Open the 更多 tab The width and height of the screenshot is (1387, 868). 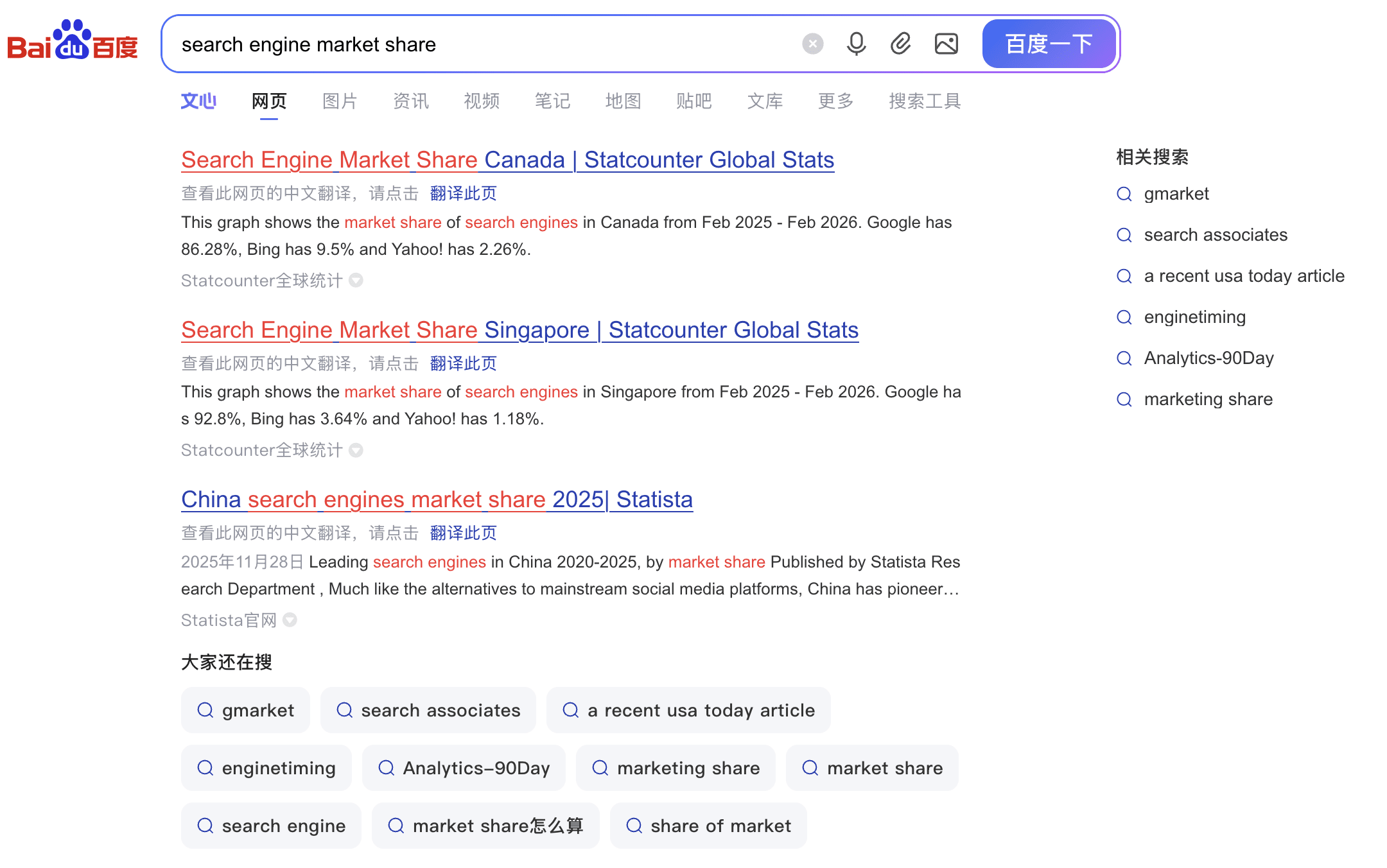[x=835, y=101]
